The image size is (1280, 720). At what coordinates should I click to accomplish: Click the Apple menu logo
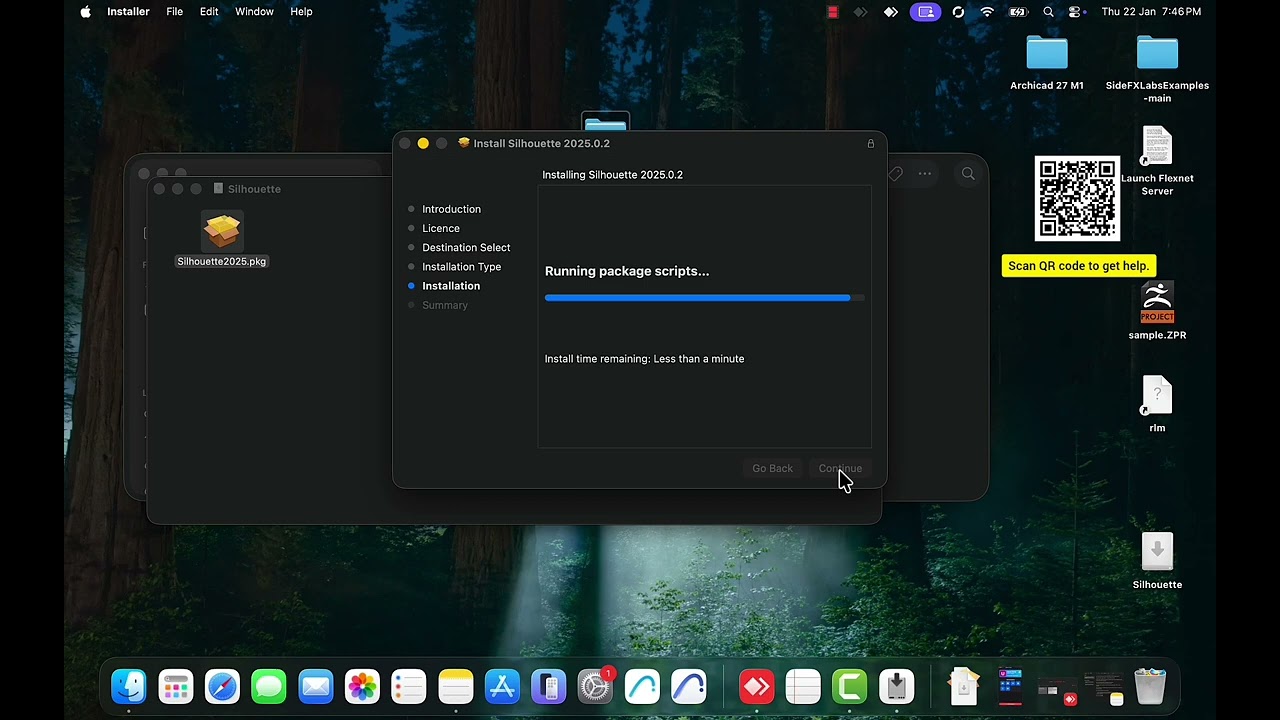tap(85, 12)
